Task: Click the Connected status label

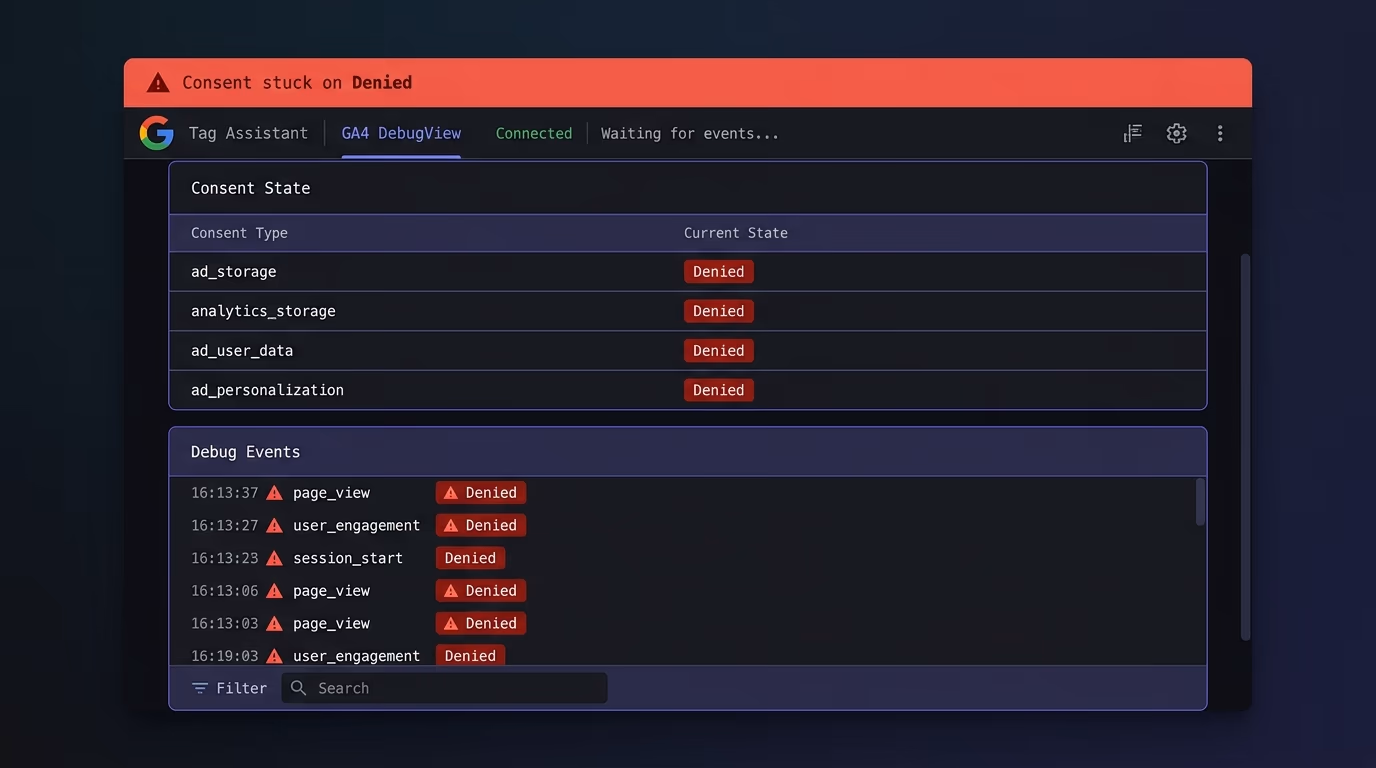Action: tap(534, 133)
